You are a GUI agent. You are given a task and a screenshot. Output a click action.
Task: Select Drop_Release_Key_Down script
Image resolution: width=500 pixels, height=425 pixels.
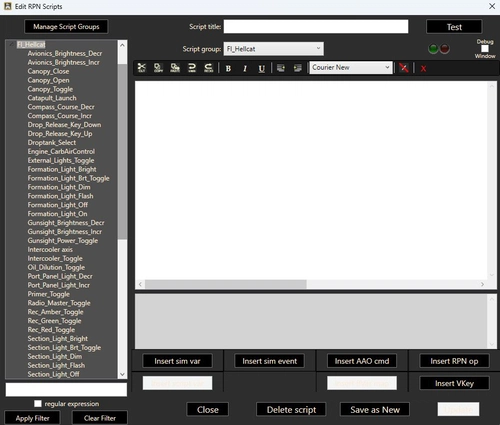coord(64,125)
